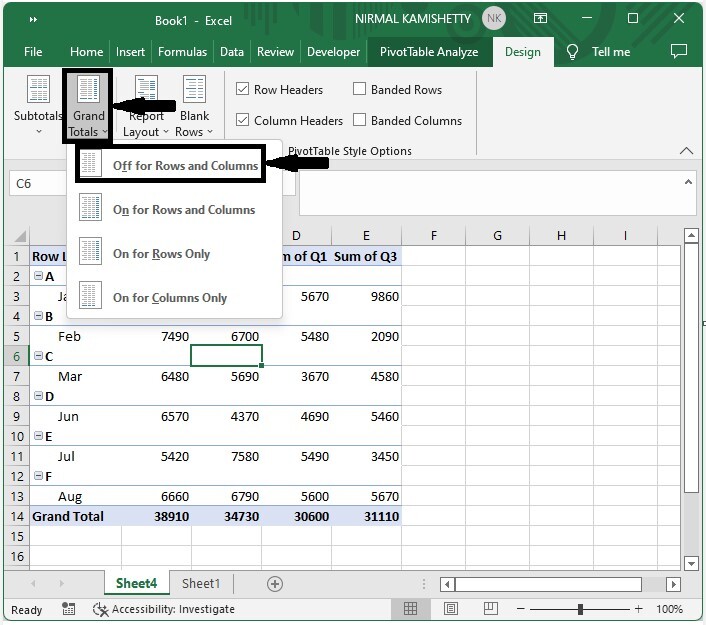This screenshot has width=706, height=625.
Task: Collapse group C in the pivot table
Action: 39,356
